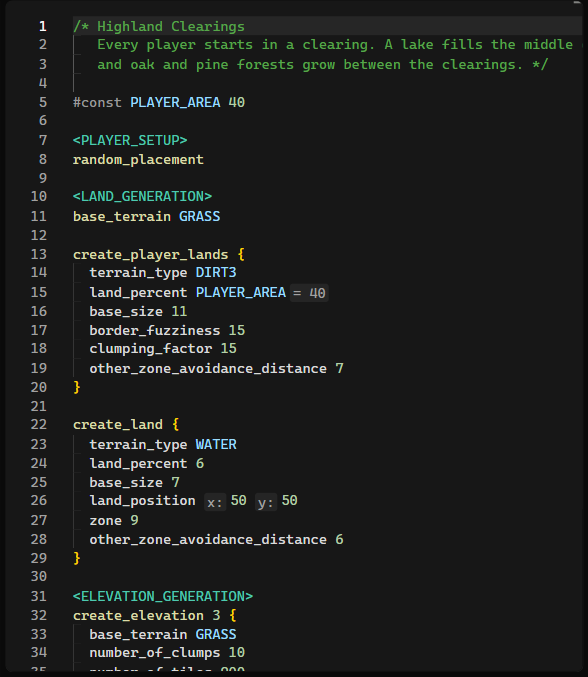This screenshot has height=677, width=588.
Task: Click the create_player_lands command
Action: tap(151, 254)
